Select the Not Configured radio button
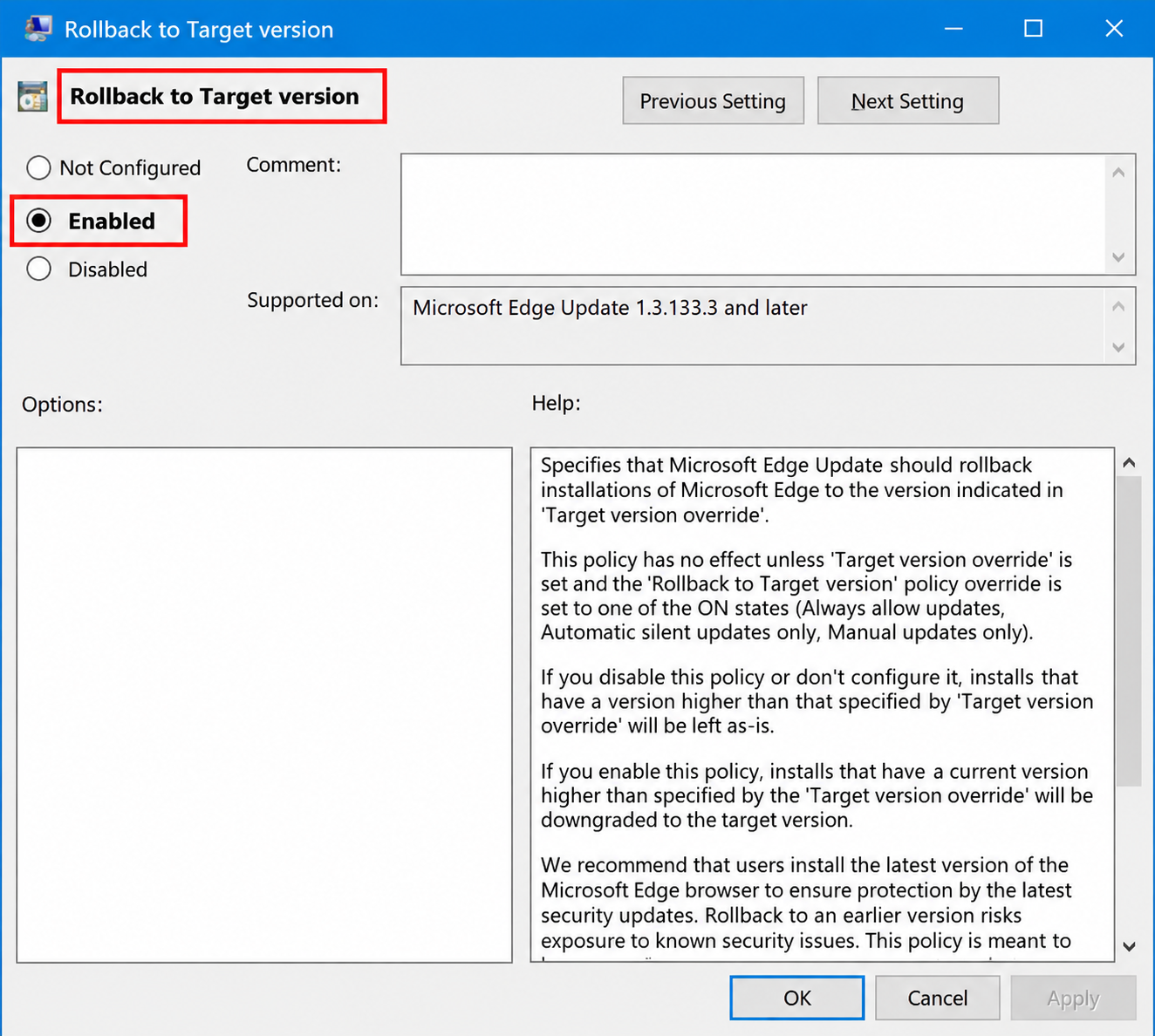 click(38, 167)
